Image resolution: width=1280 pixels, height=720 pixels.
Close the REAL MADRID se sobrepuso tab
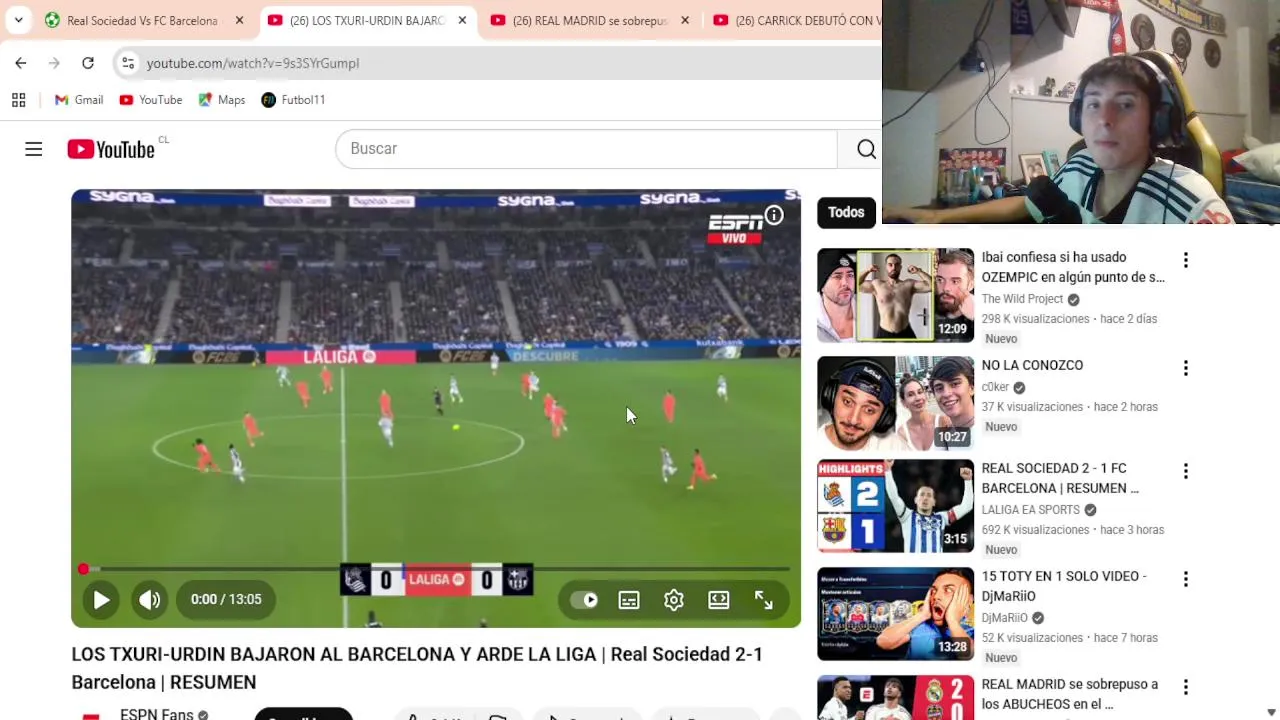click(x=684, y=21)
